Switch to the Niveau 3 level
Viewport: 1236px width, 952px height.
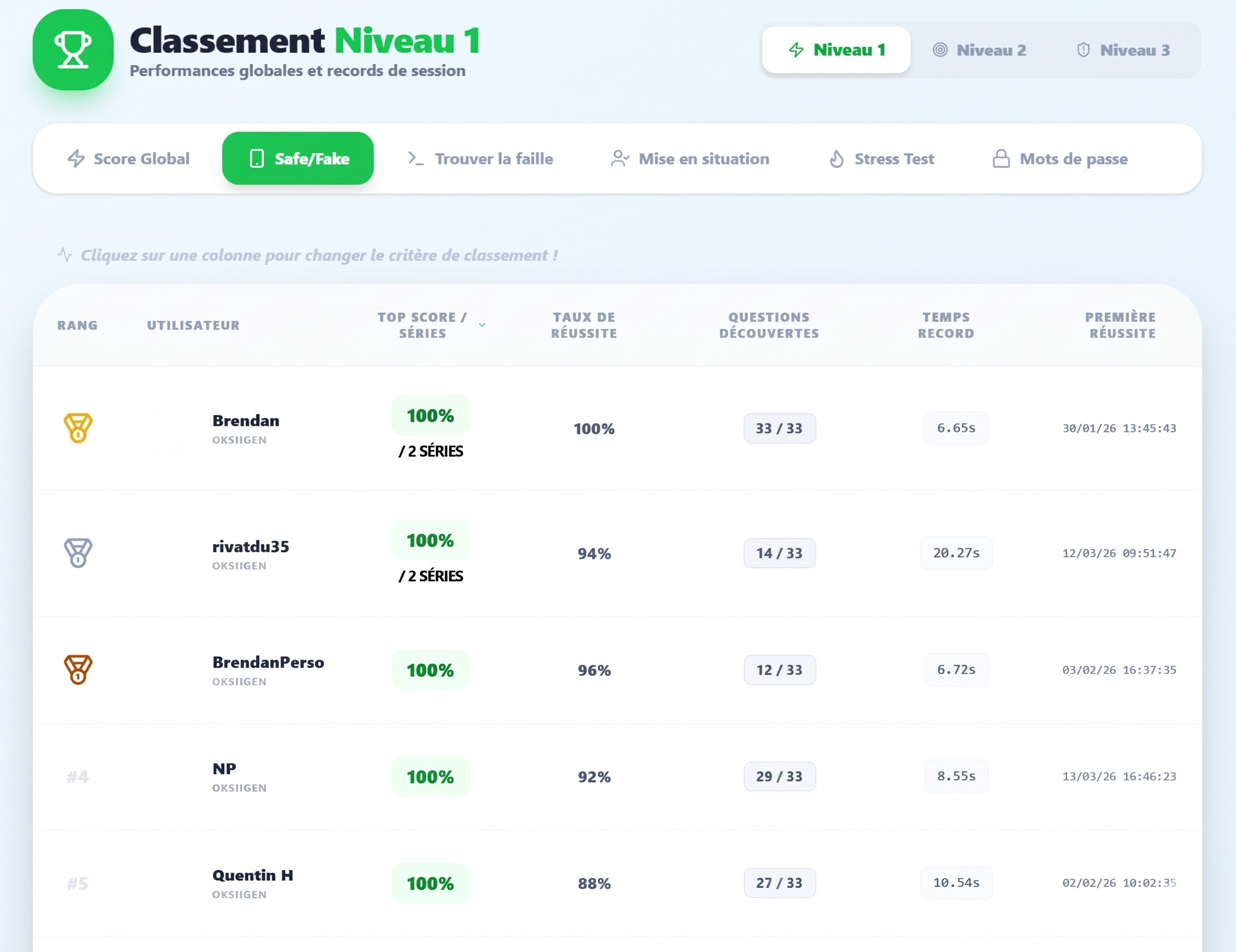click(x=1123, y=50)
